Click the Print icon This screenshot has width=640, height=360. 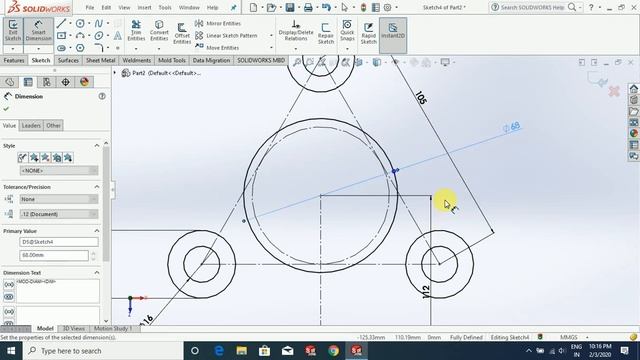coord(308,7)
